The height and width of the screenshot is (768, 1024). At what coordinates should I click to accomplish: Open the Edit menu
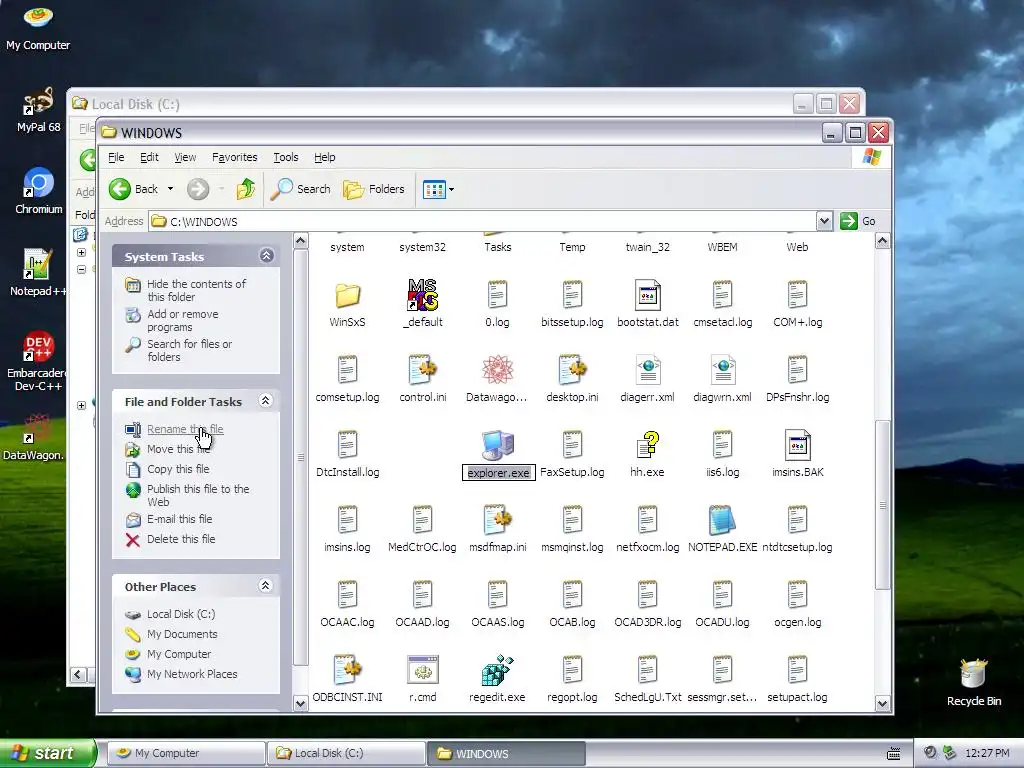coord(149,157)
